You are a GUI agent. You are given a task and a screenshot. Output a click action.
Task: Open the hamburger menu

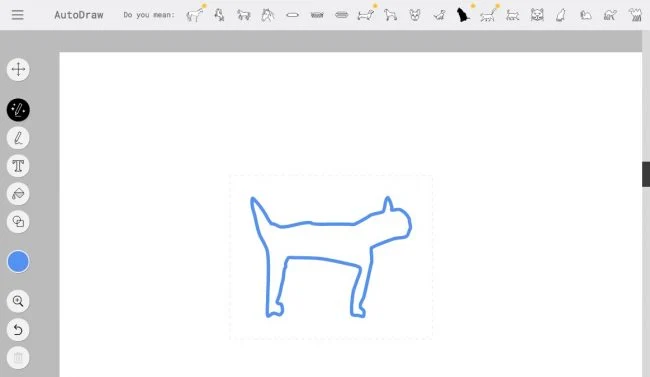17,15
